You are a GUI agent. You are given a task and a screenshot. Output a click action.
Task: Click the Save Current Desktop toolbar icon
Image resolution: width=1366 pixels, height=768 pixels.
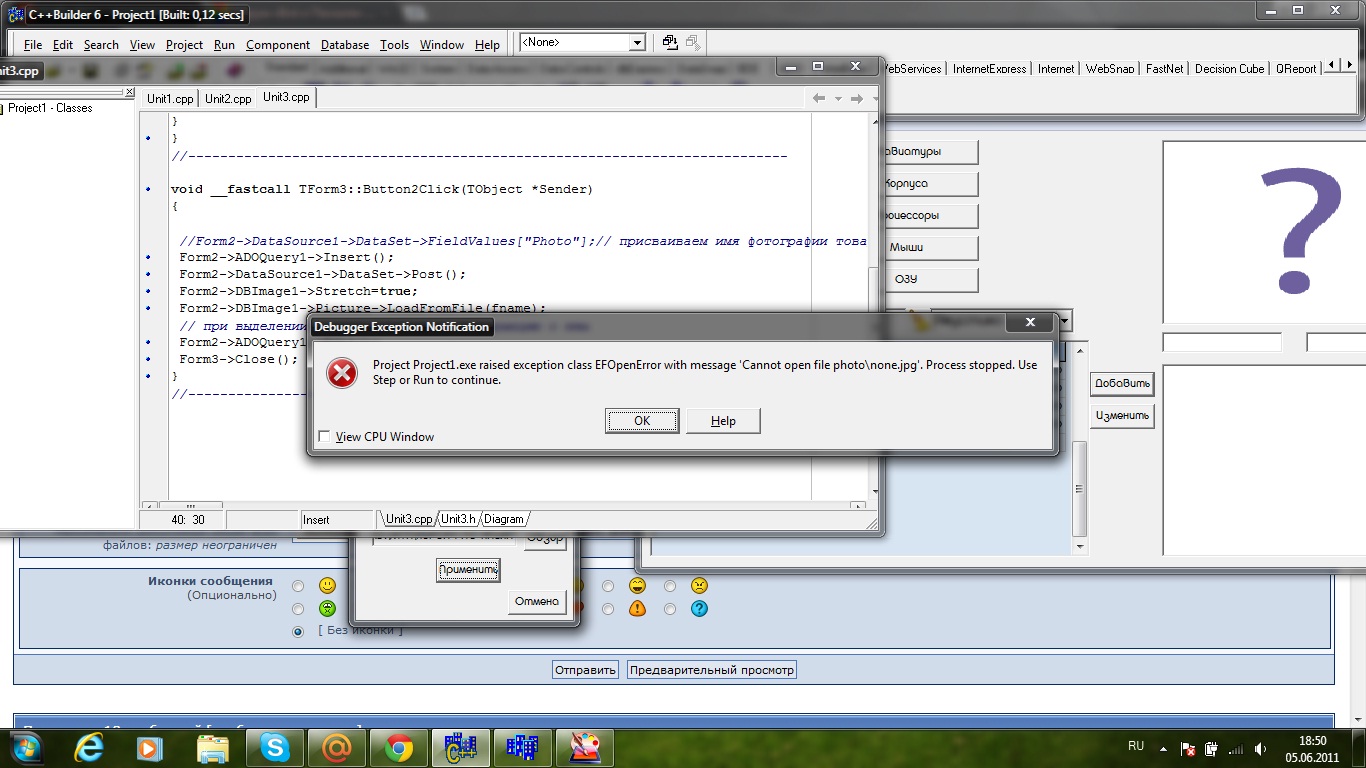[x=670, y=43]
